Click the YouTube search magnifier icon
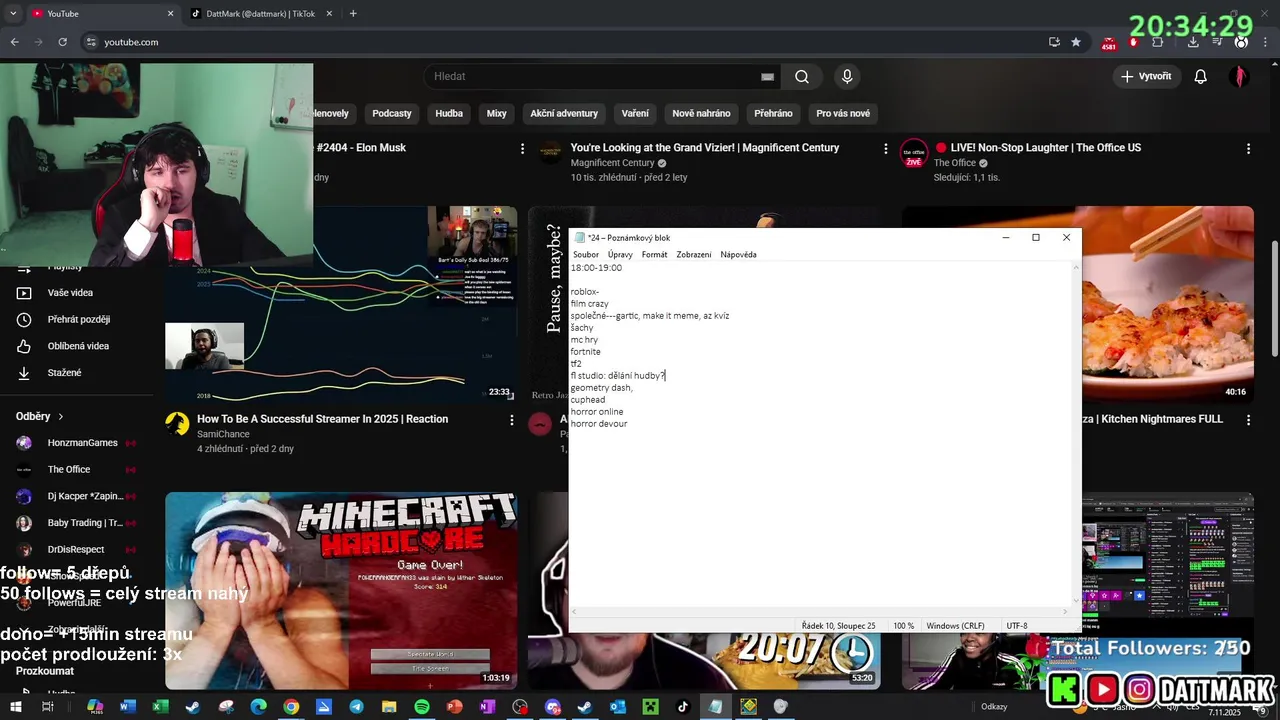This screenshot has width=1280, height=720. tap(802, 77)
